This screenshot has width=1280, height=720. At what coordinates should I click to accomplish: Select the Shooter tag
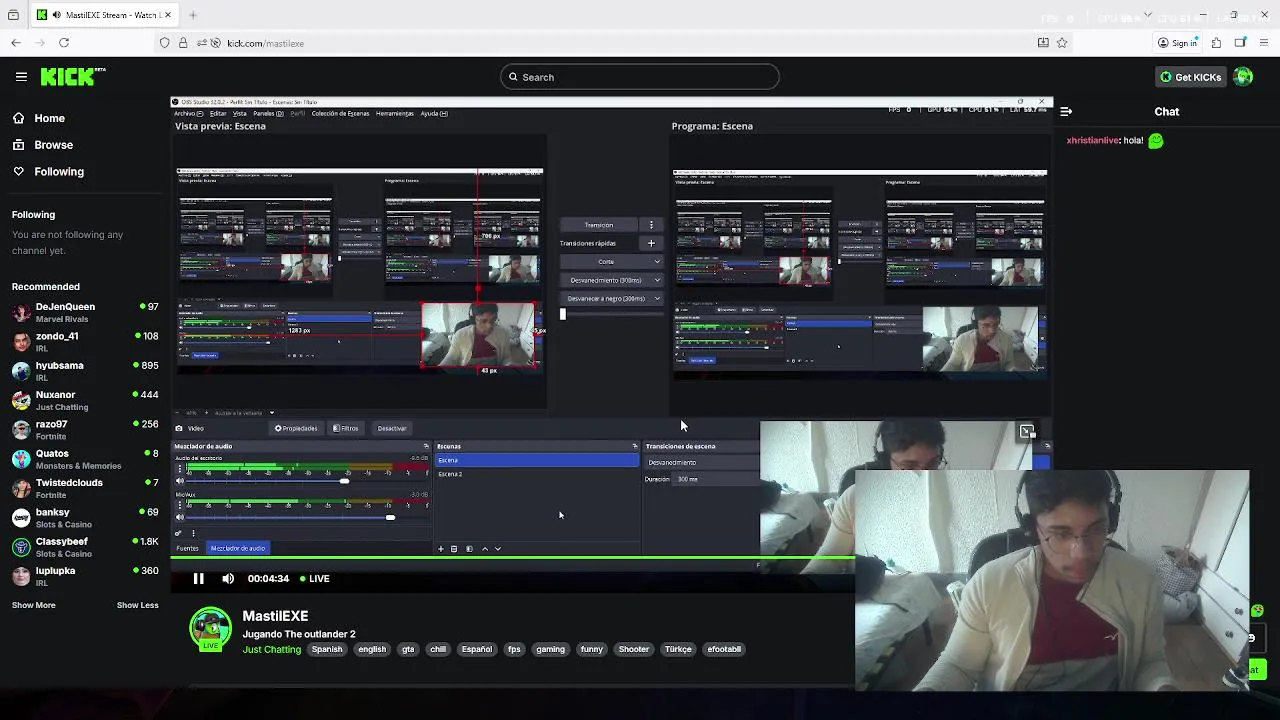[x=634, y=649]
